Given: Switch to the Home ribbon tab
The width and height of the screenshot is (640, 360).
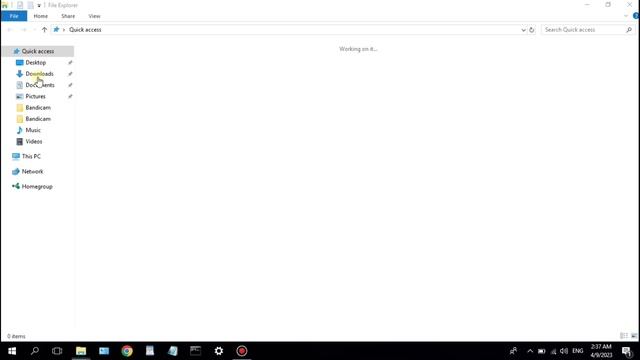Looking at the screenshot, I should pyautogui.click(x=40, y=16).
